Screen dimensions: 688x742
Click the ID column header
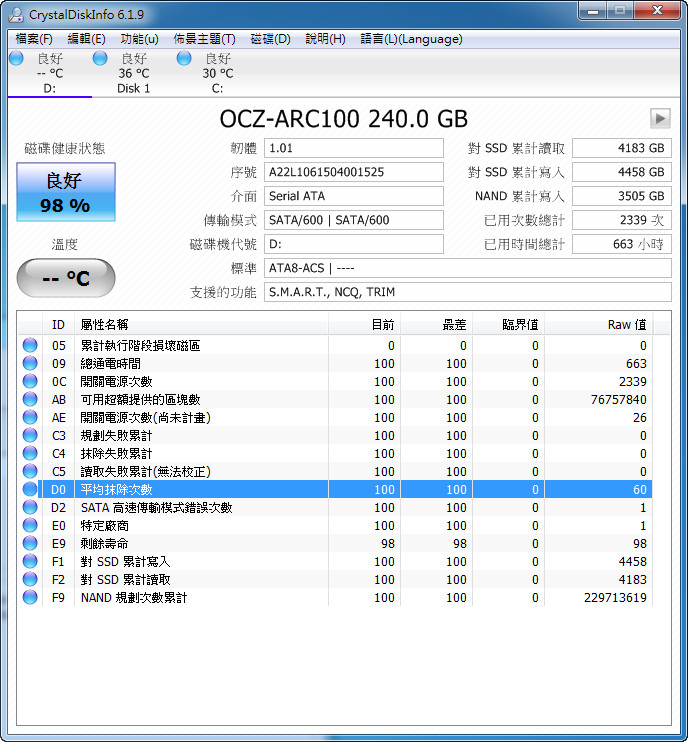coord(58,325)
